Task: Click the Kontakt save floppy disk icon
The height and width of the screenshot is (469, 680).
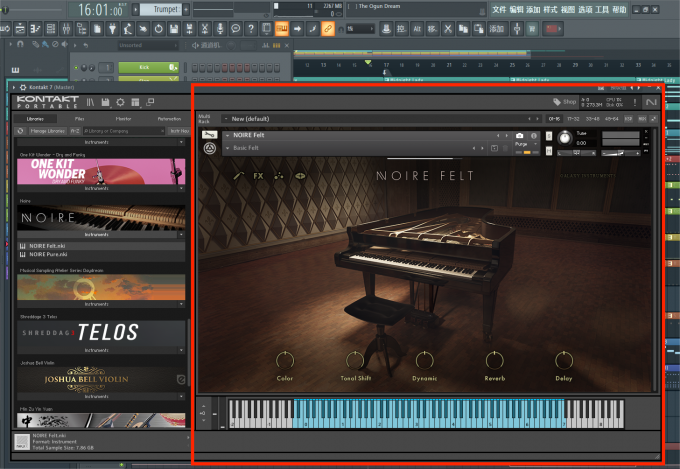Action: [x=105, y=102]
